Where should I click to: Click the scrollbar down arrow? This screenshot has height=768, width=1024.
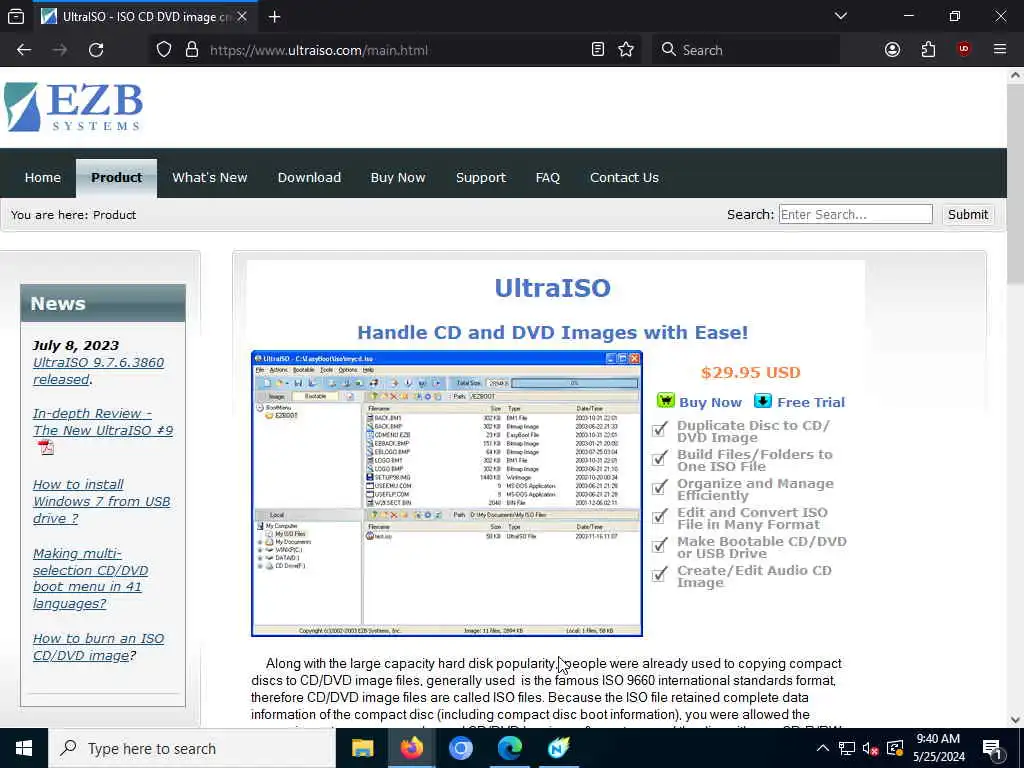point(1015,720)
